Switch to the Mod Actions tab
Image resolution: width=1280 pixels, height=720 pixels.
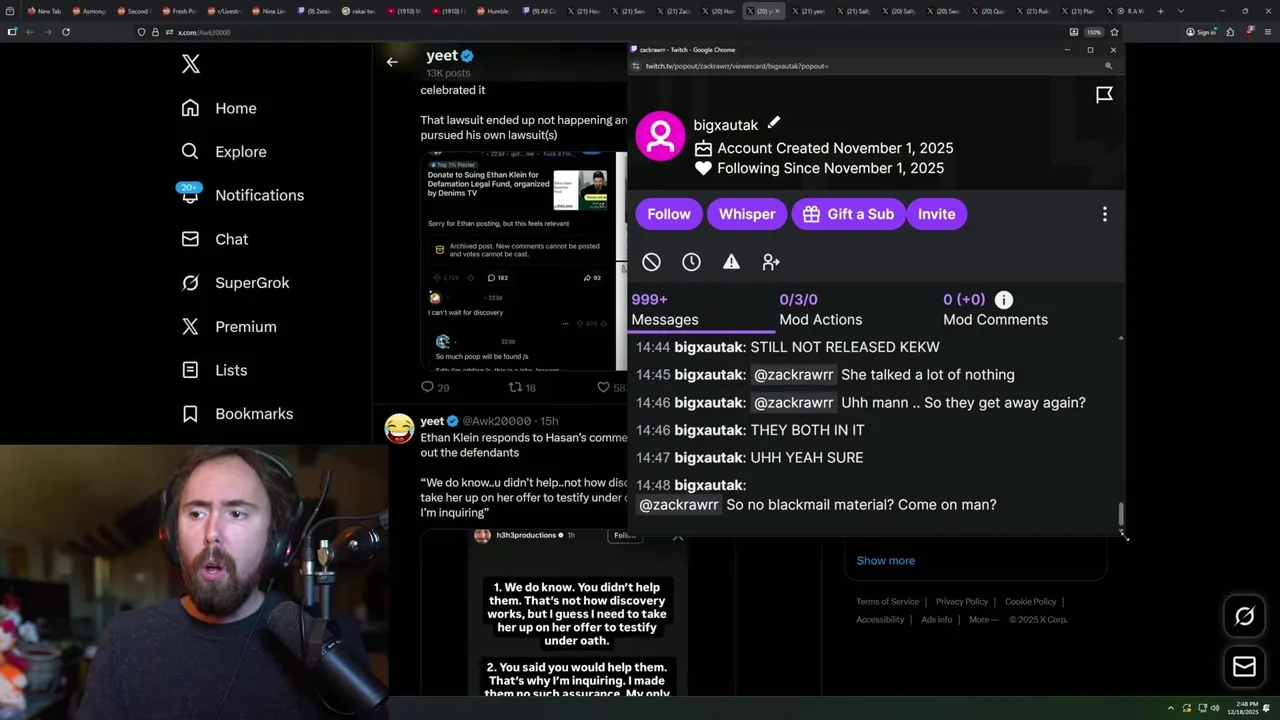coord(821,310)
